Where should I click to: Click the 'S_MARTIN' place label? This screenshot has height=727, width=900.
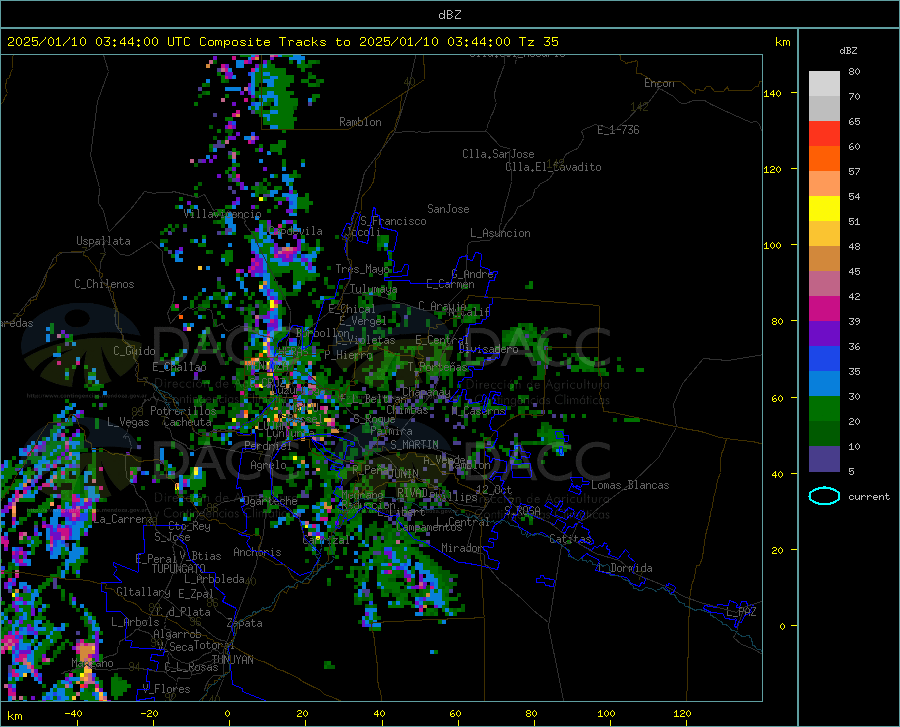[x=414, y=445]
